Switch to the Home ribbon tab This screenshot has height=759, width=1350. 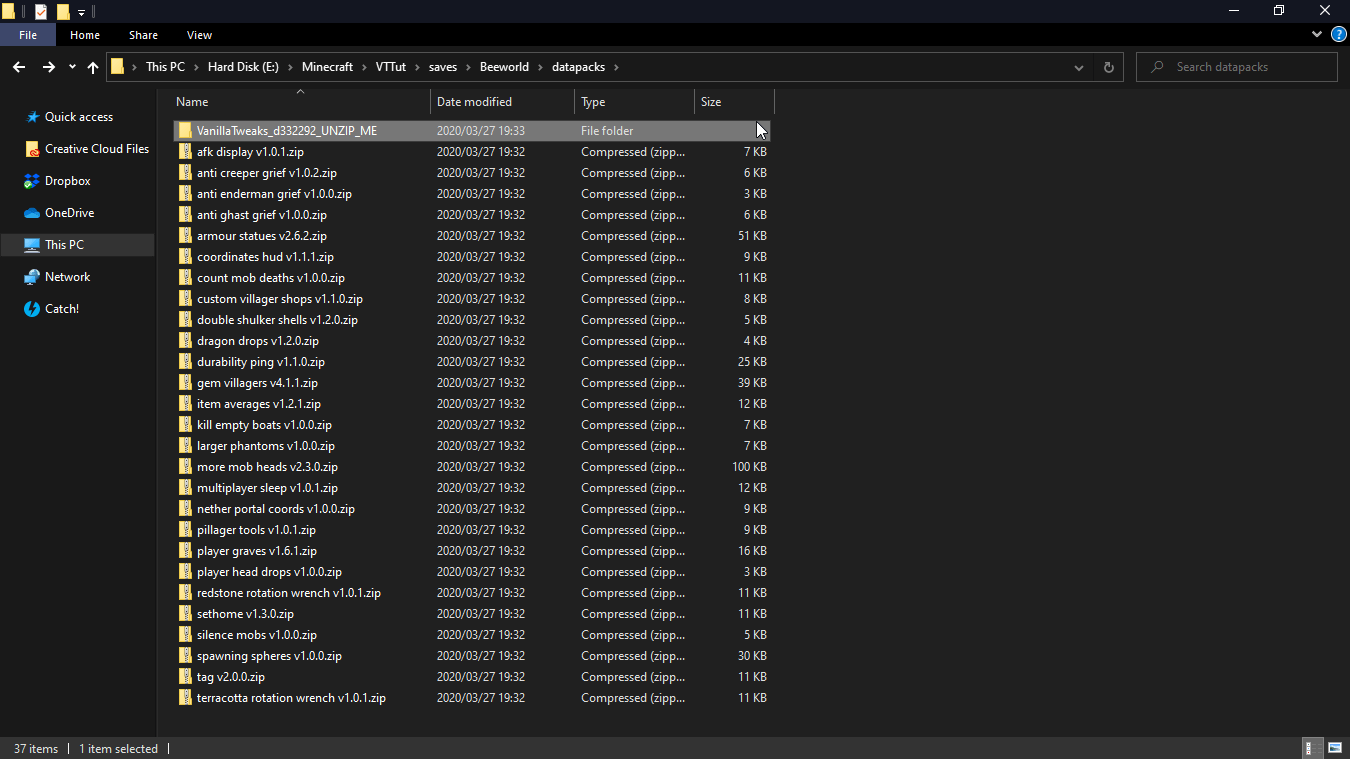tap(85, 35)
